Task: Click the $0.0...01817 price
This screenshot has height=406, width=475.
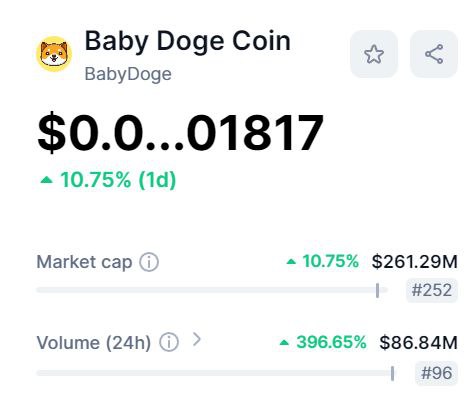Action: 180,132
